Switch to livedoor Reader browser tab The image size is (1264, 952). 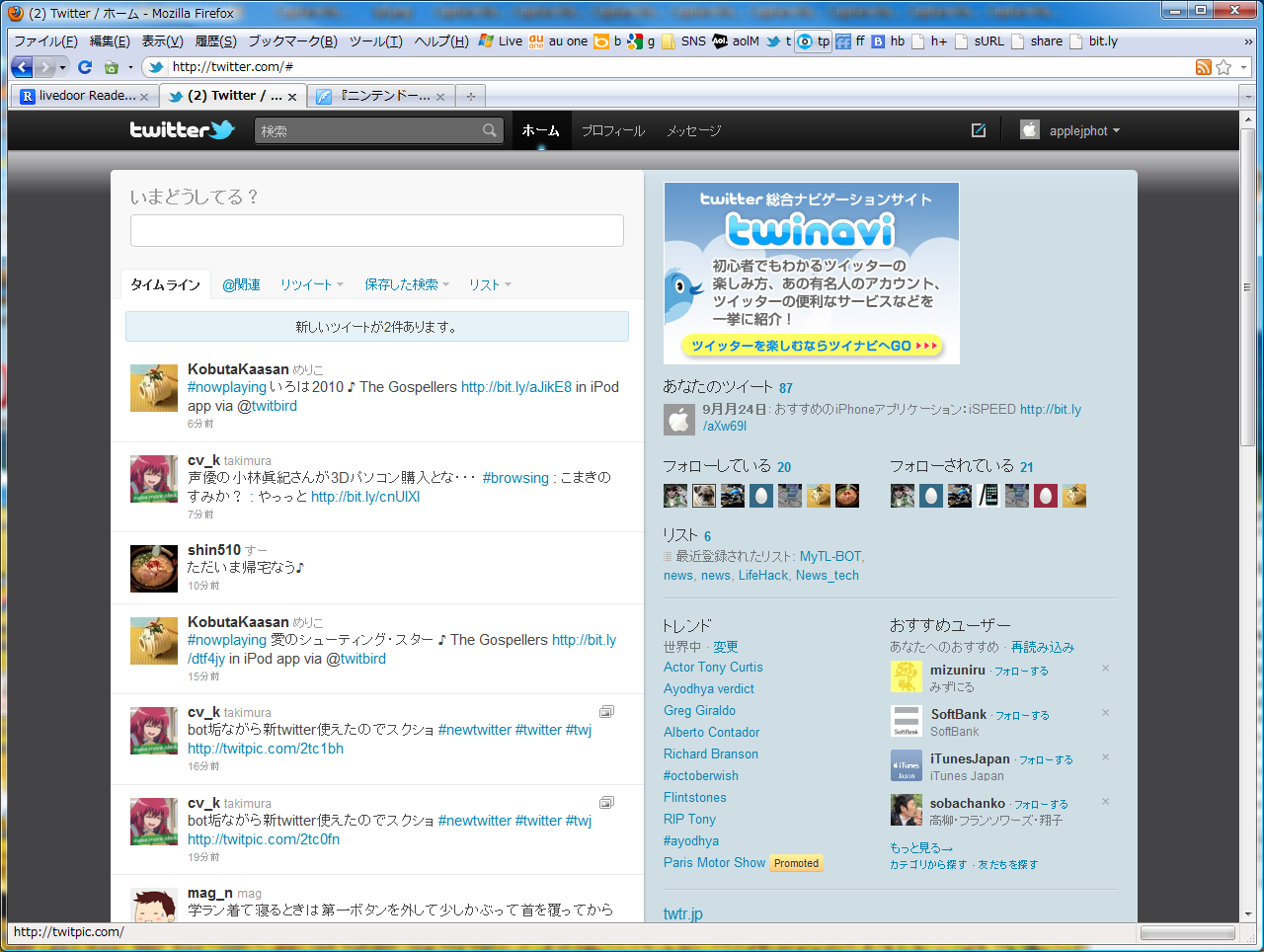[x=85, y=96]
